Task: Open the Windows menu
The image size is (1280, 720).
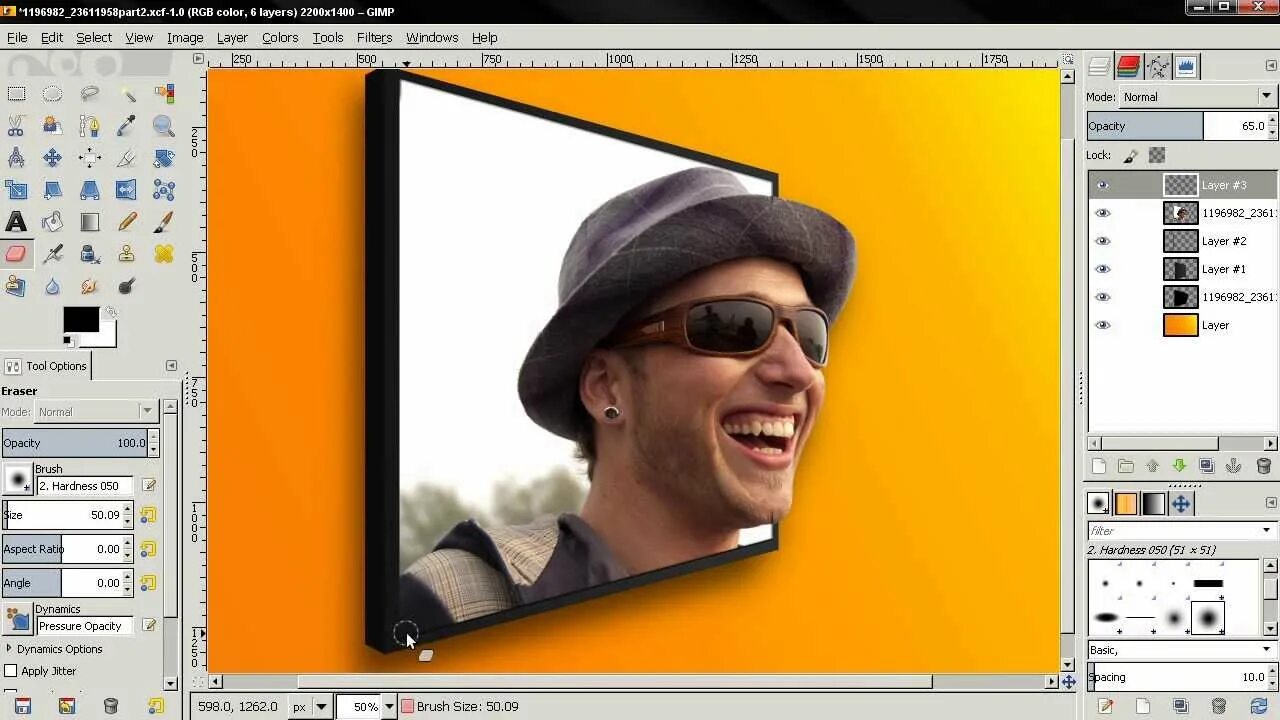Action: tap(432, 37)
